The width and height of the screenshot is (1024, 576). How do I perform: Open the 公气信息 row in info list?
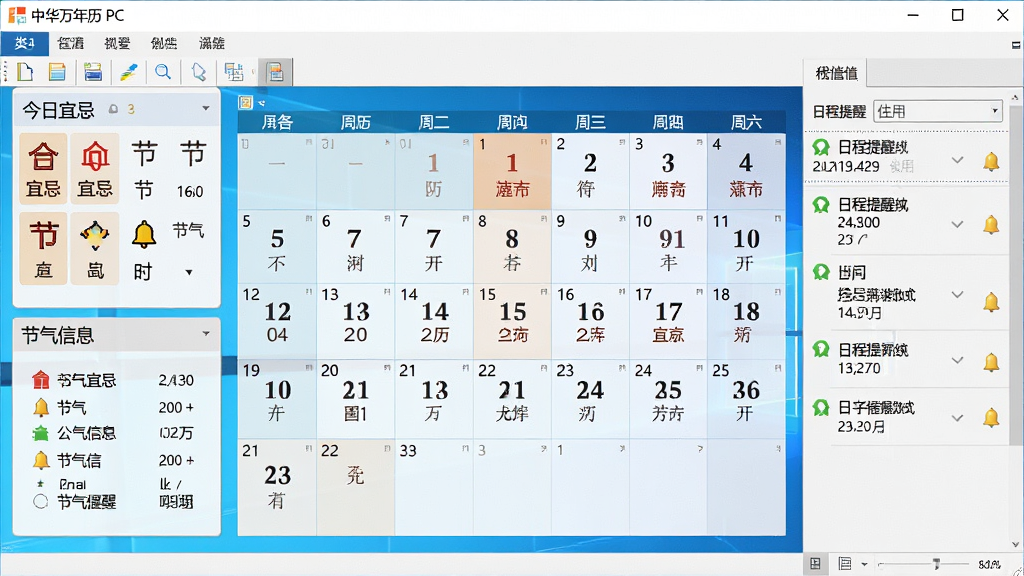click(115, 433)
